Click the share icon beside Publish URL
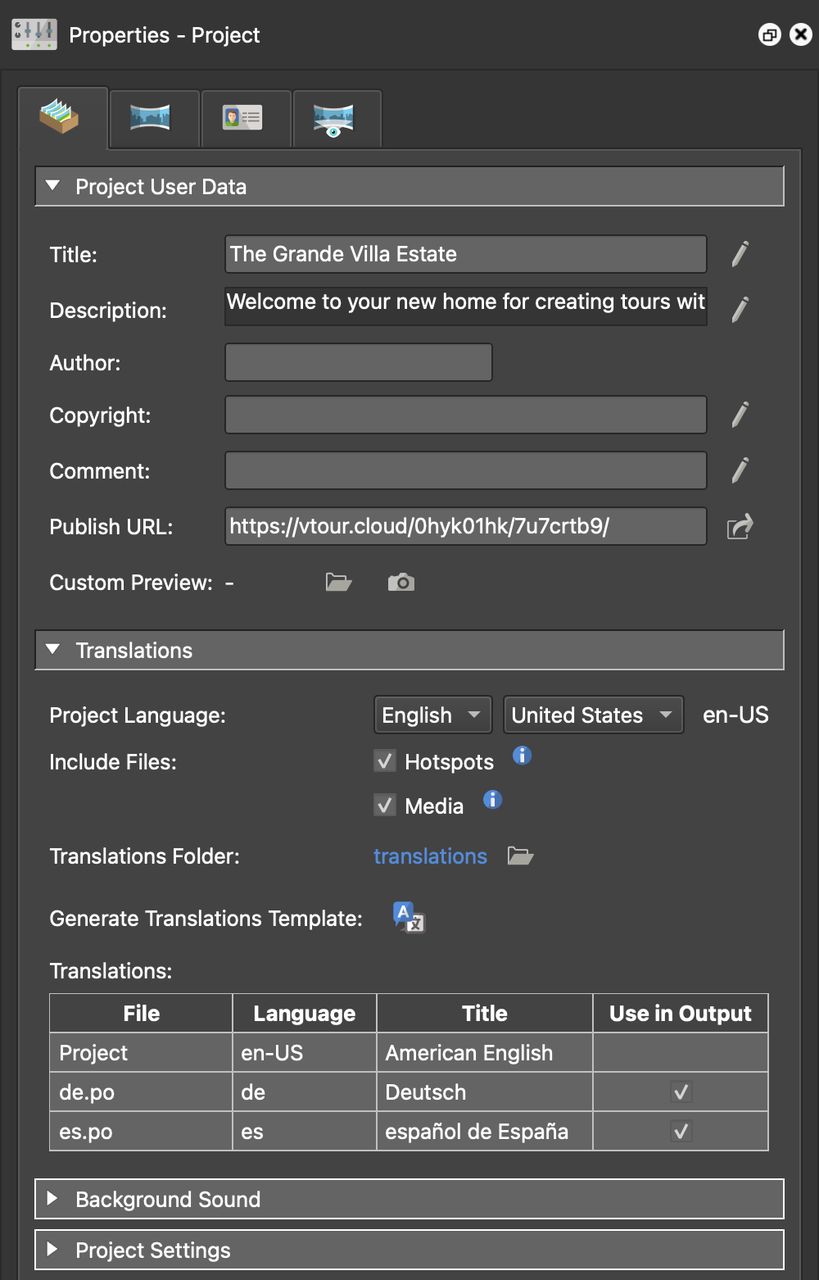Image resolution: width=819 pixels, height=1280 pixels. (739, 526)
